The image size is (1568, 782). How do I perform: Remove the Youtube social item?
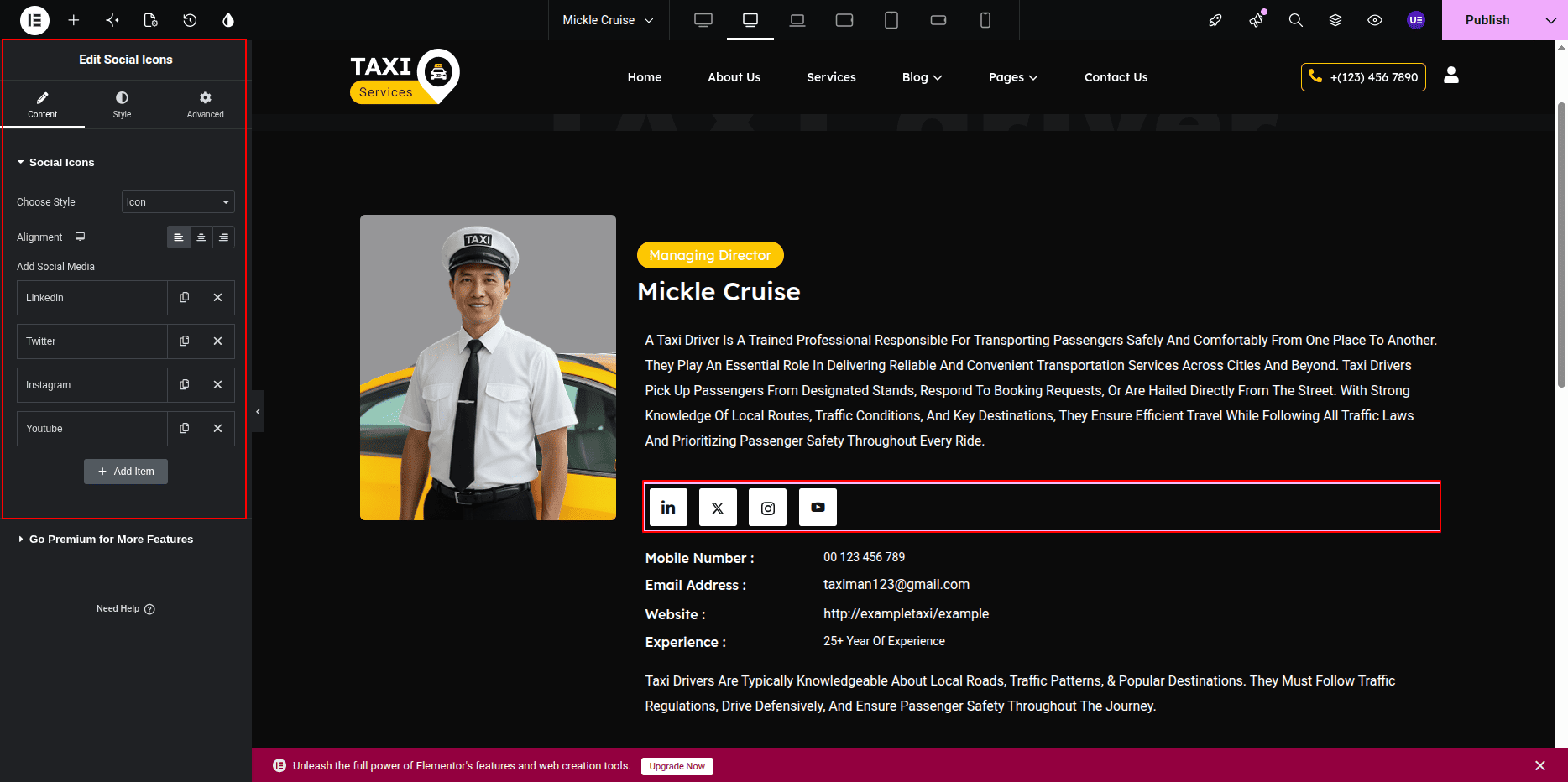tap(218, 429)
